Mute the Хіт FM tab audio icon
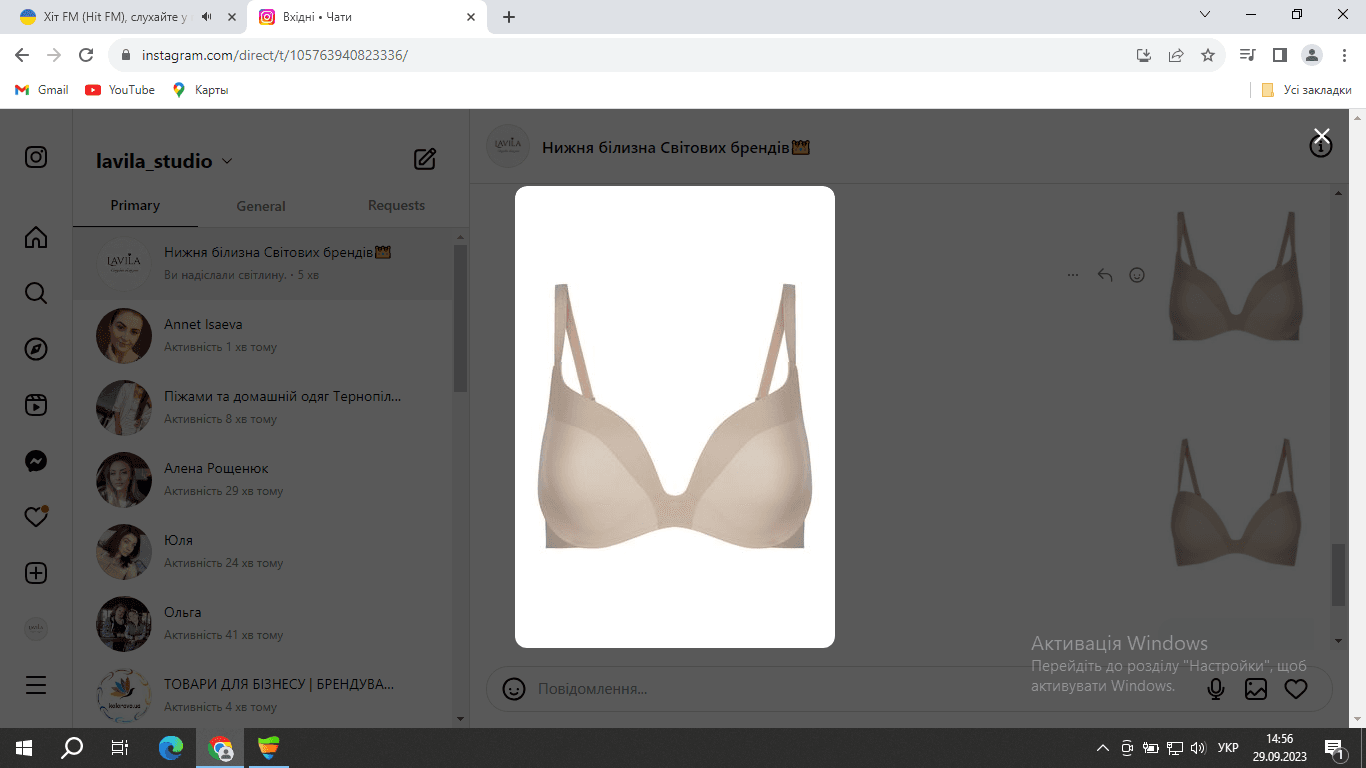The height and width of the screenshot is (768, 1366). (207, 17)
